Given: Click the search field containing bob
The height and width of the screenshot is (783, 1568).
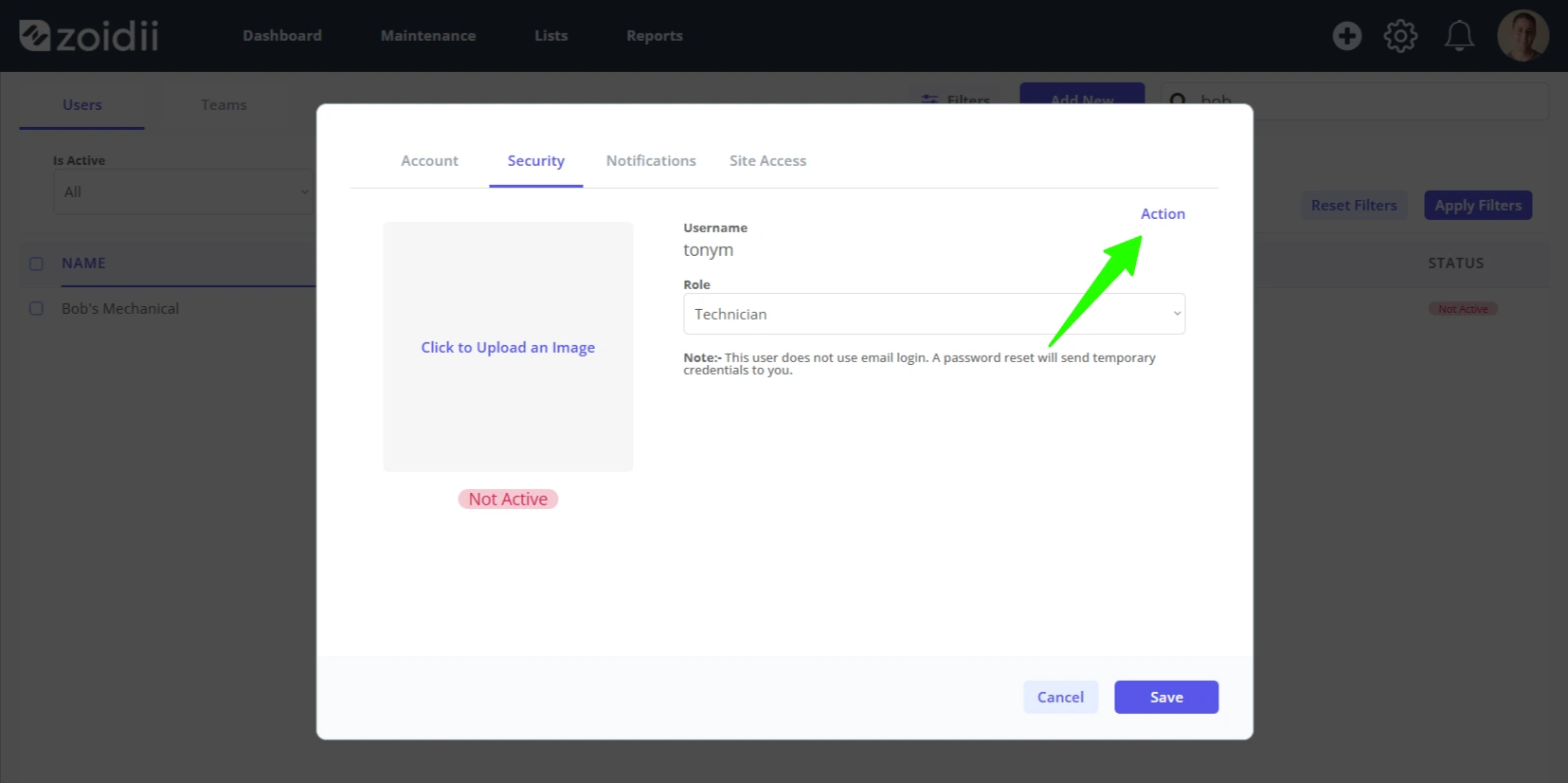Looking at the screenshot, I should point(1355,100).
